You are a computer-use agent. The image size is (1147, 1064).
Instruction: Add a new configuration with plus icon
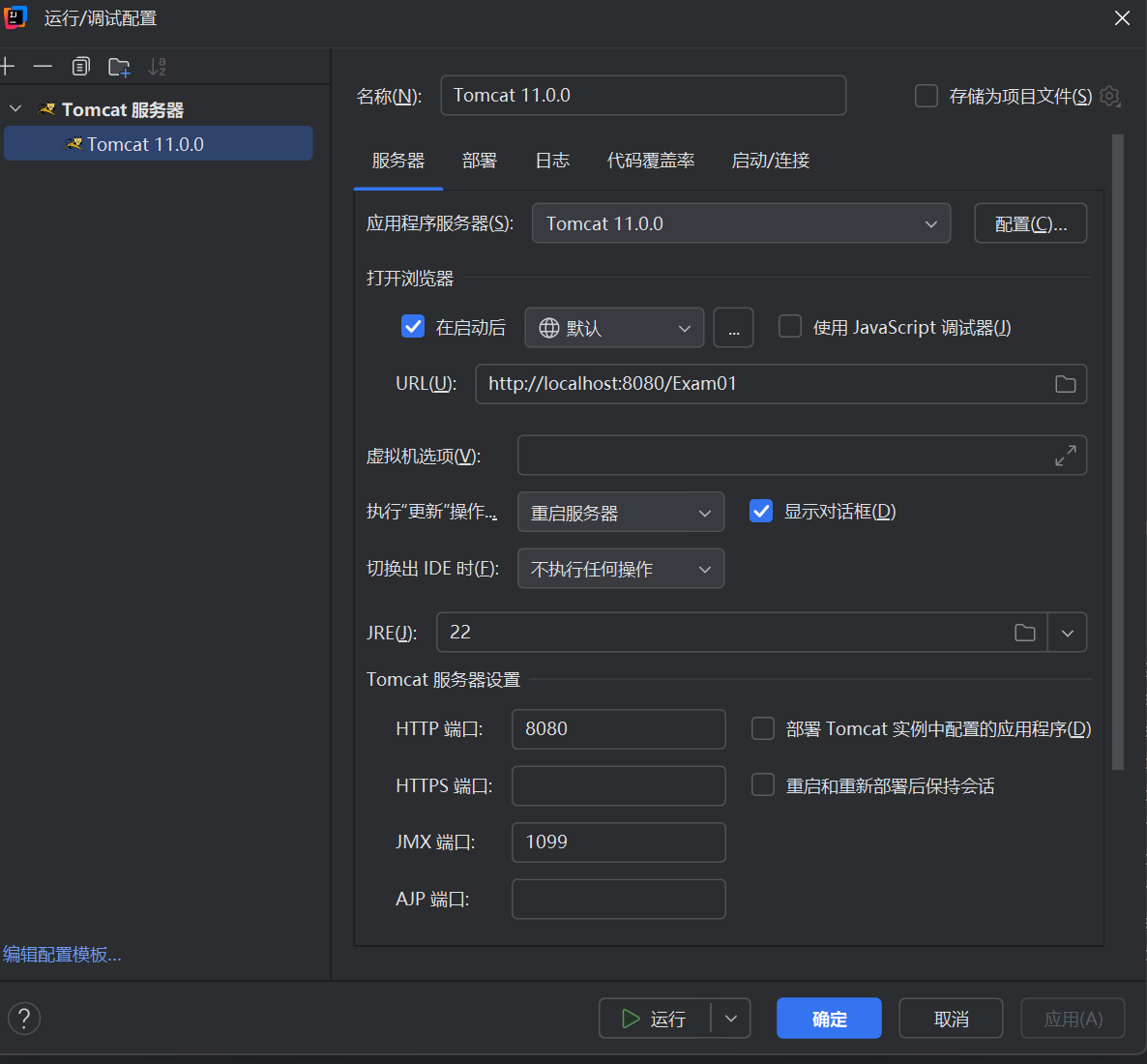tap(8, 67)
